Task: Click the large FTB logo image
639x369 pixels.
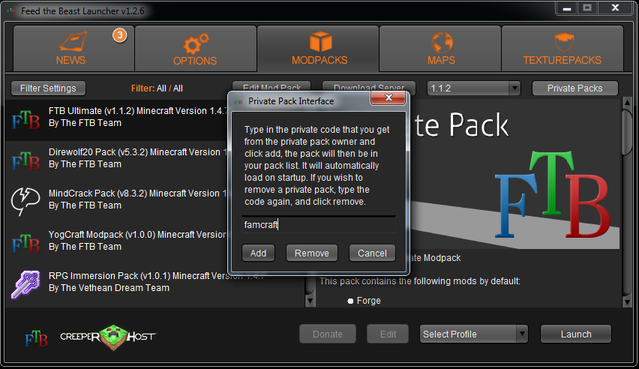Action: tap(553, 195)
